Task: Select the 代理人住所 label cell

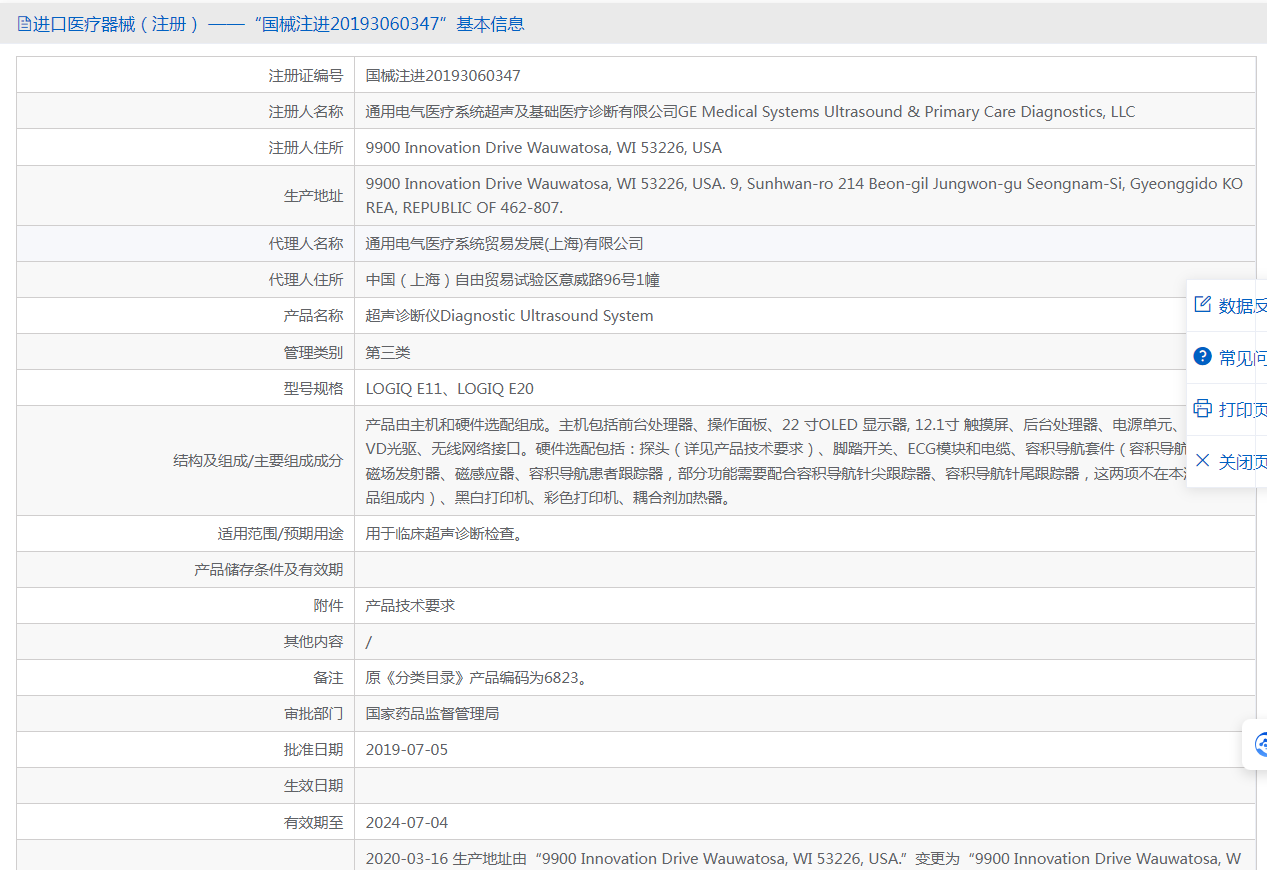Action: point(186,279)
